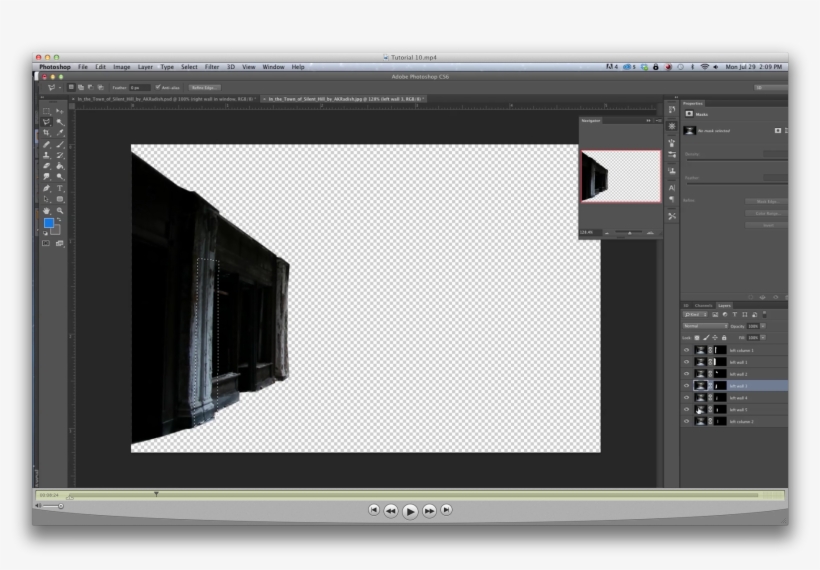Toggle lock all for layer

tap(724, 338)
